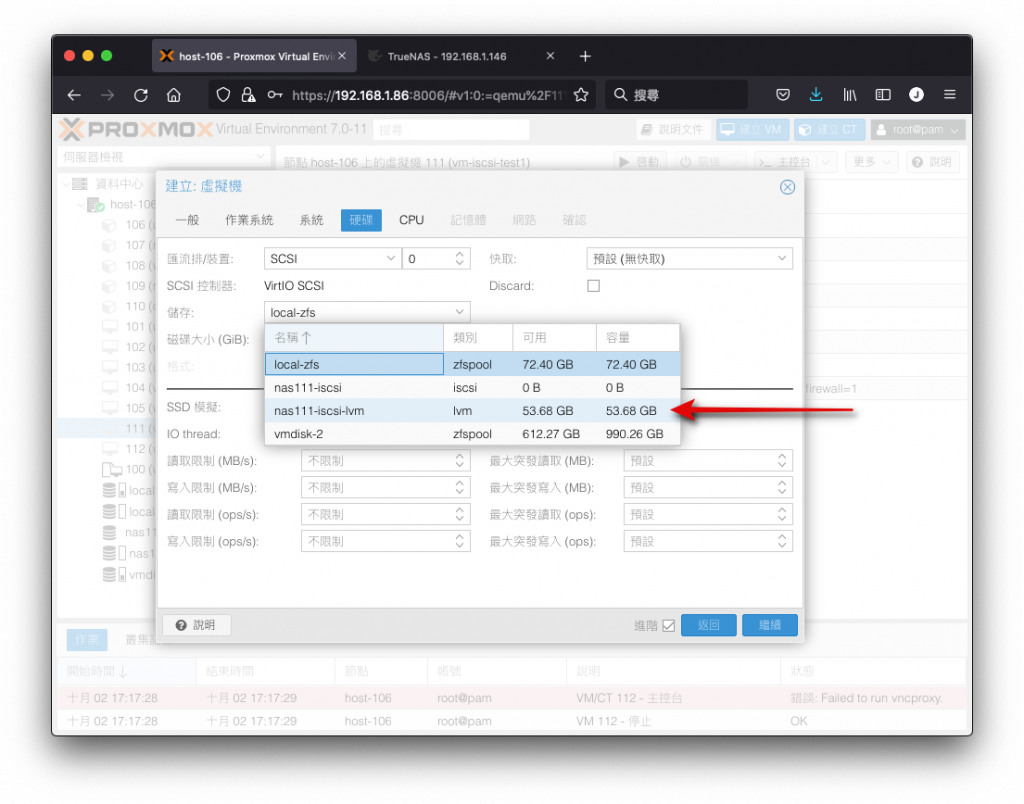Viewport: 1024px width, 804px height.
Task: Click the 說明 help button in dialog
Action: click(196, 625)
